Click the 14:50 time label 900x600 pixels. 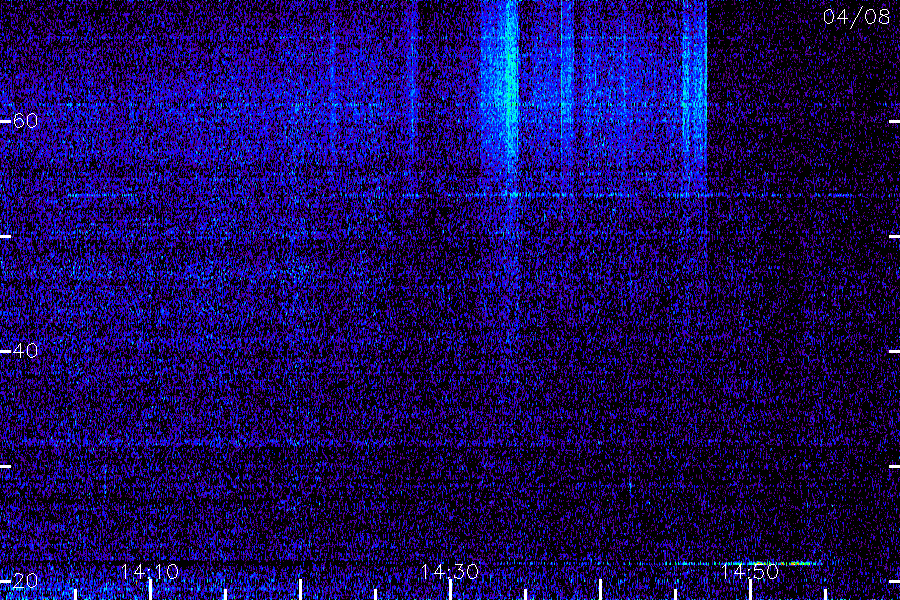750,571
